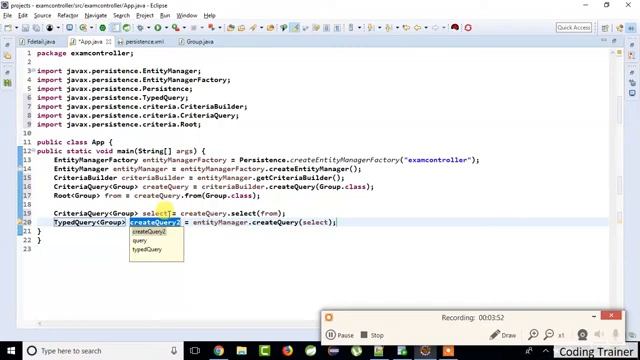Close the App.java editor tab
The width and height of the screenshot is (640, 360).
[109, 42]
